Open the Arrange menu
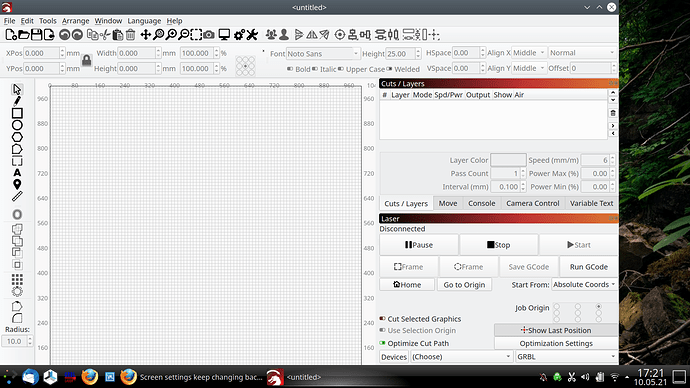The image size is (690, 388). click(x=75, y=21)
